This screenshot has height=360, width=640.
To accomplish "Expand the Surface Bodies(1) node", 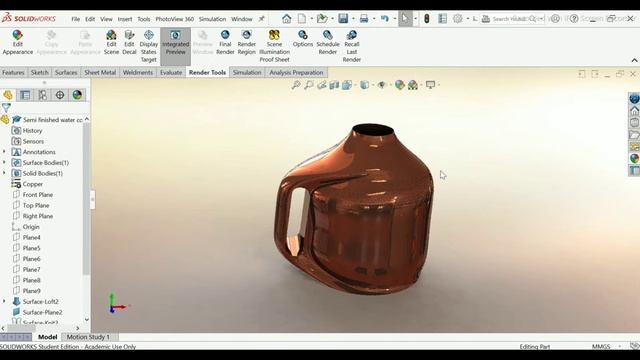I will pos(4,162).
